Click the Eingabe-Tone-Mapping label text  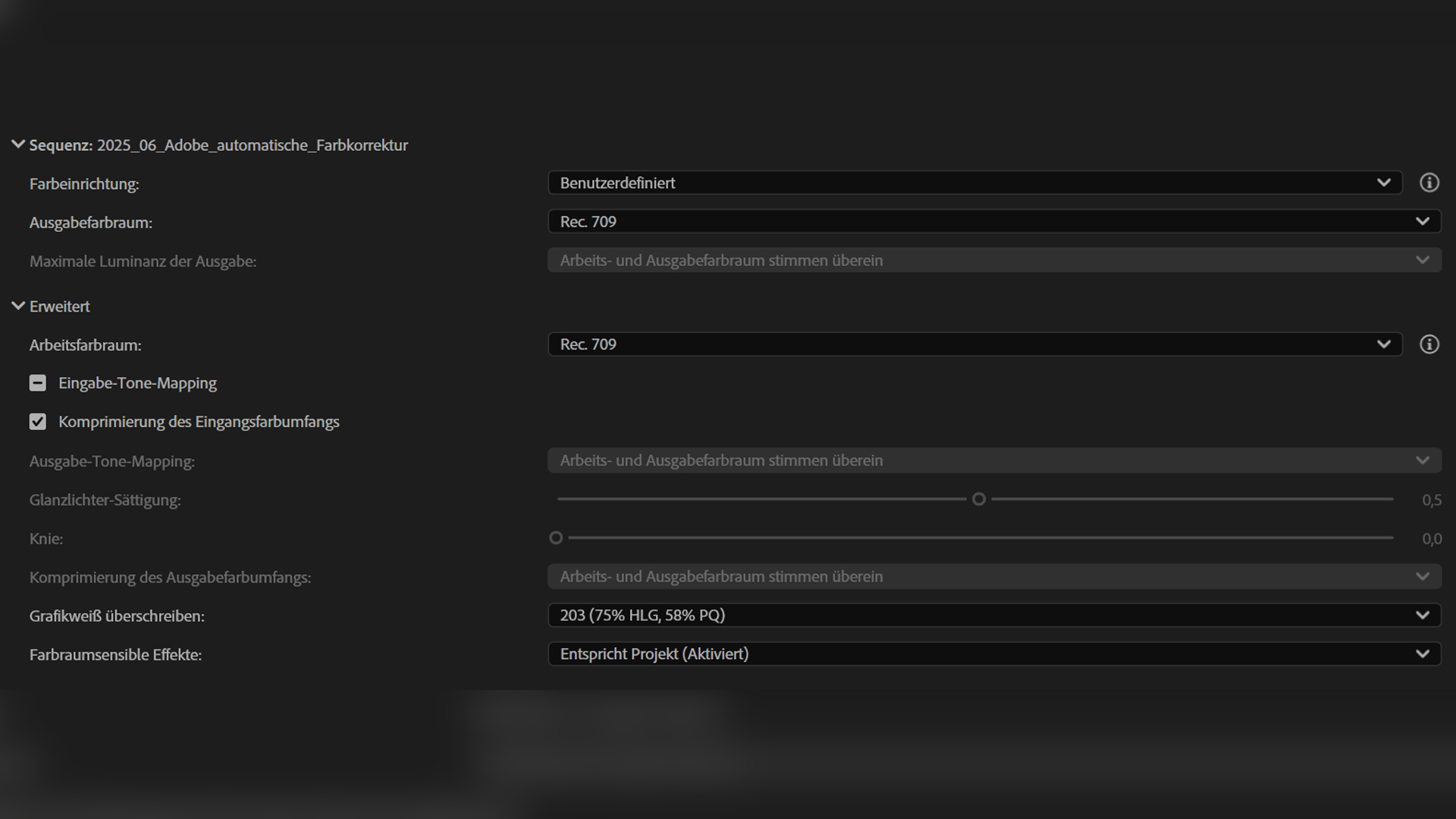pyautogui.click(x=137, y=383)
